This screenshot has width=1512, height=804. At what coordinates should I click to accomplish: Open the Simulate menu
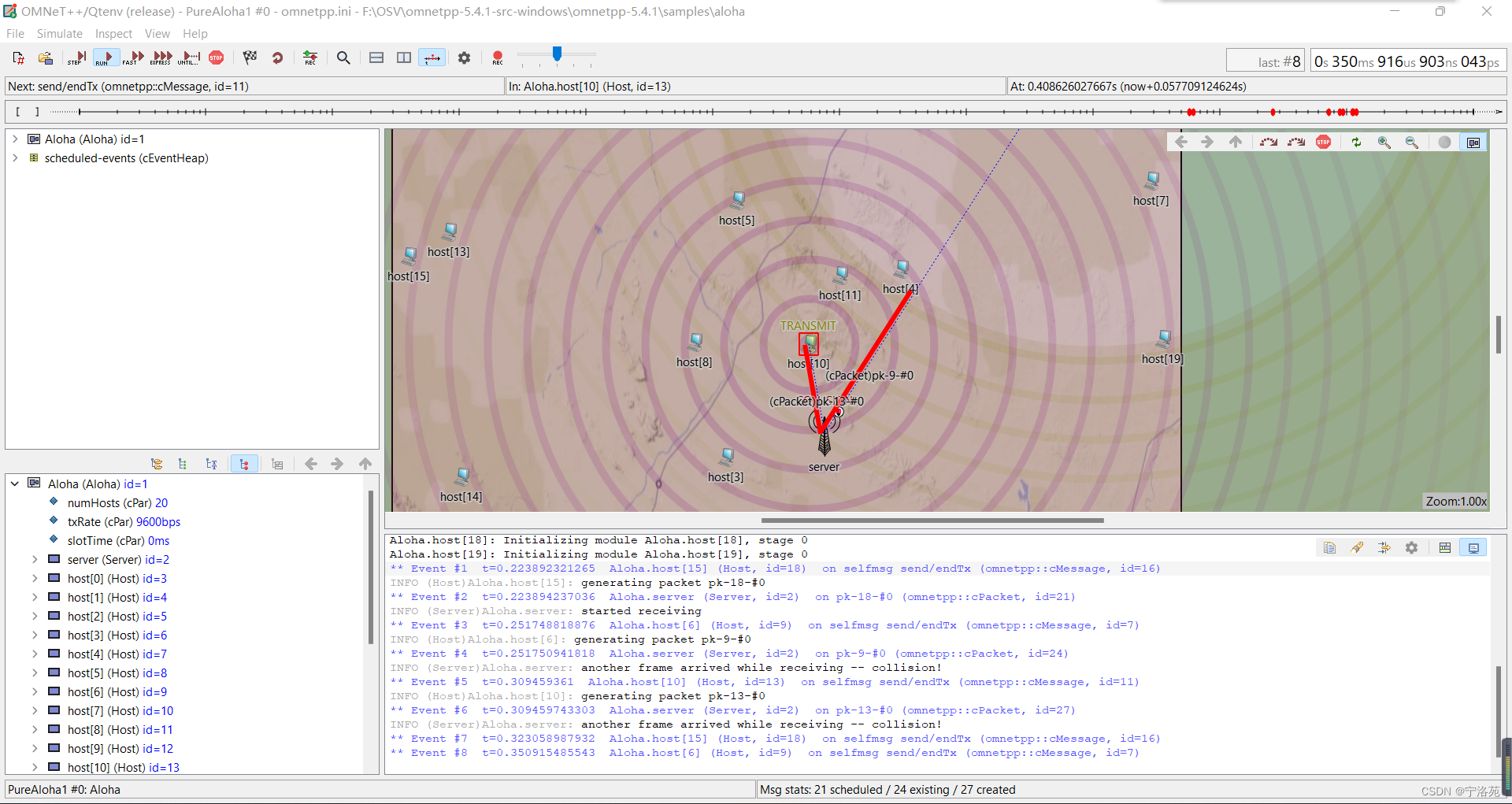click(59, 33)
